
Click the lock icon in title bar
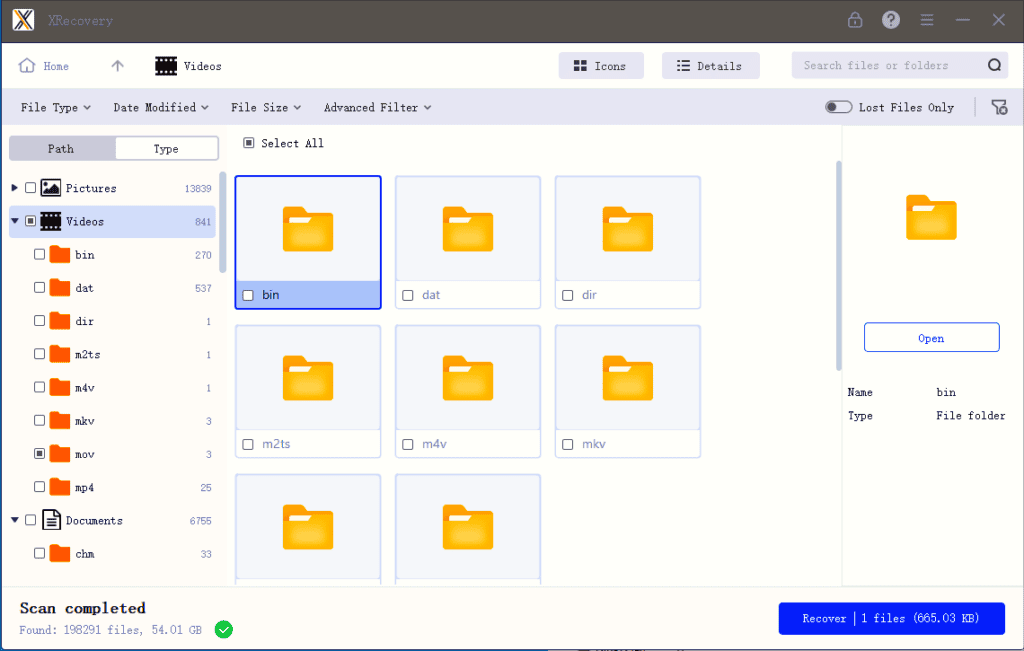pyautogui.click(x=855, y=20)
